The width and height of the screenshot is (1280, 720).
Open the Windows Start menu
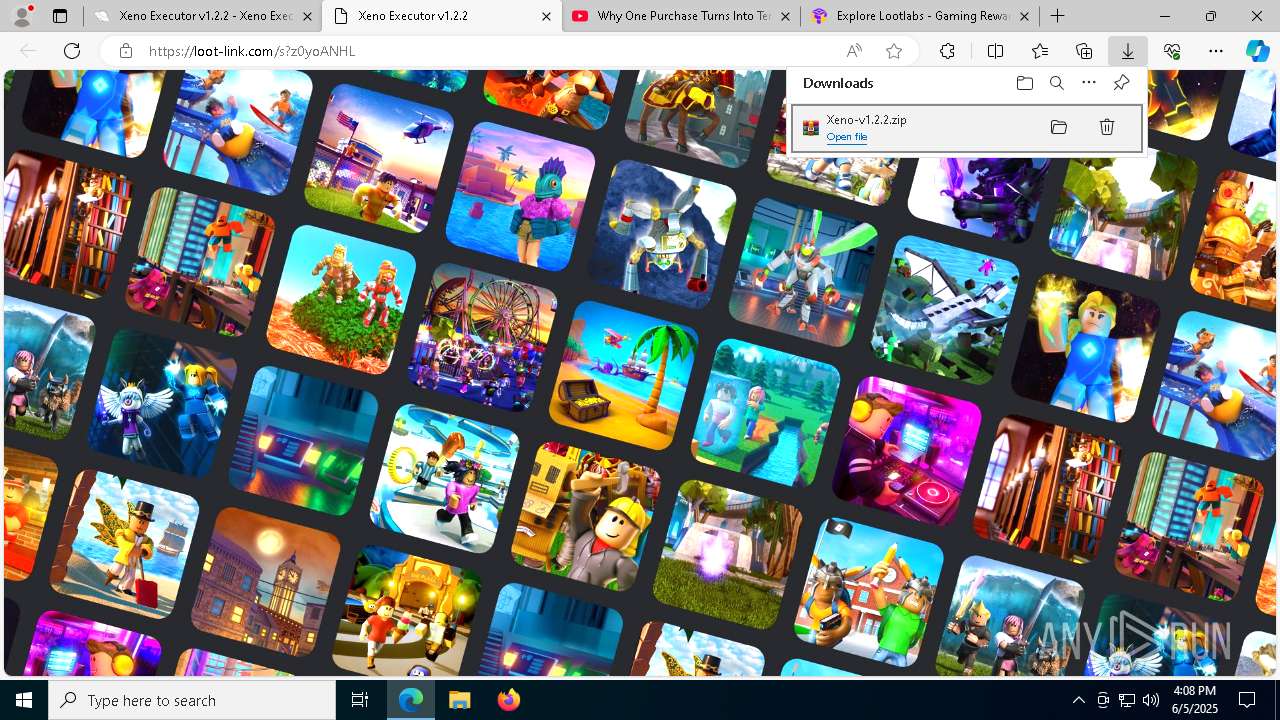pos(24,701)
